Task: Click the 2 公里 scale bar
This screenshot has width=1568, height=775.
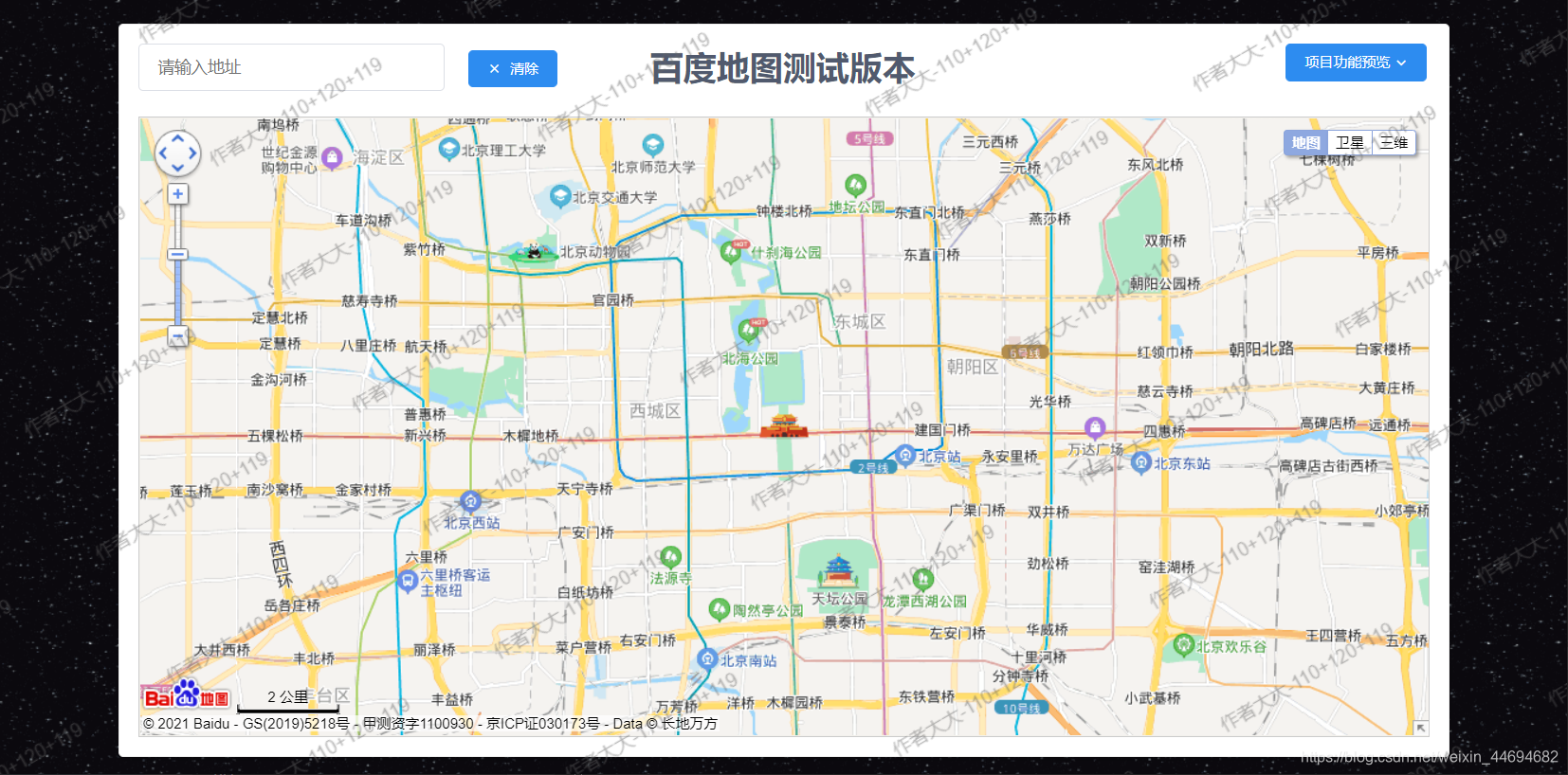Action: 288,702
